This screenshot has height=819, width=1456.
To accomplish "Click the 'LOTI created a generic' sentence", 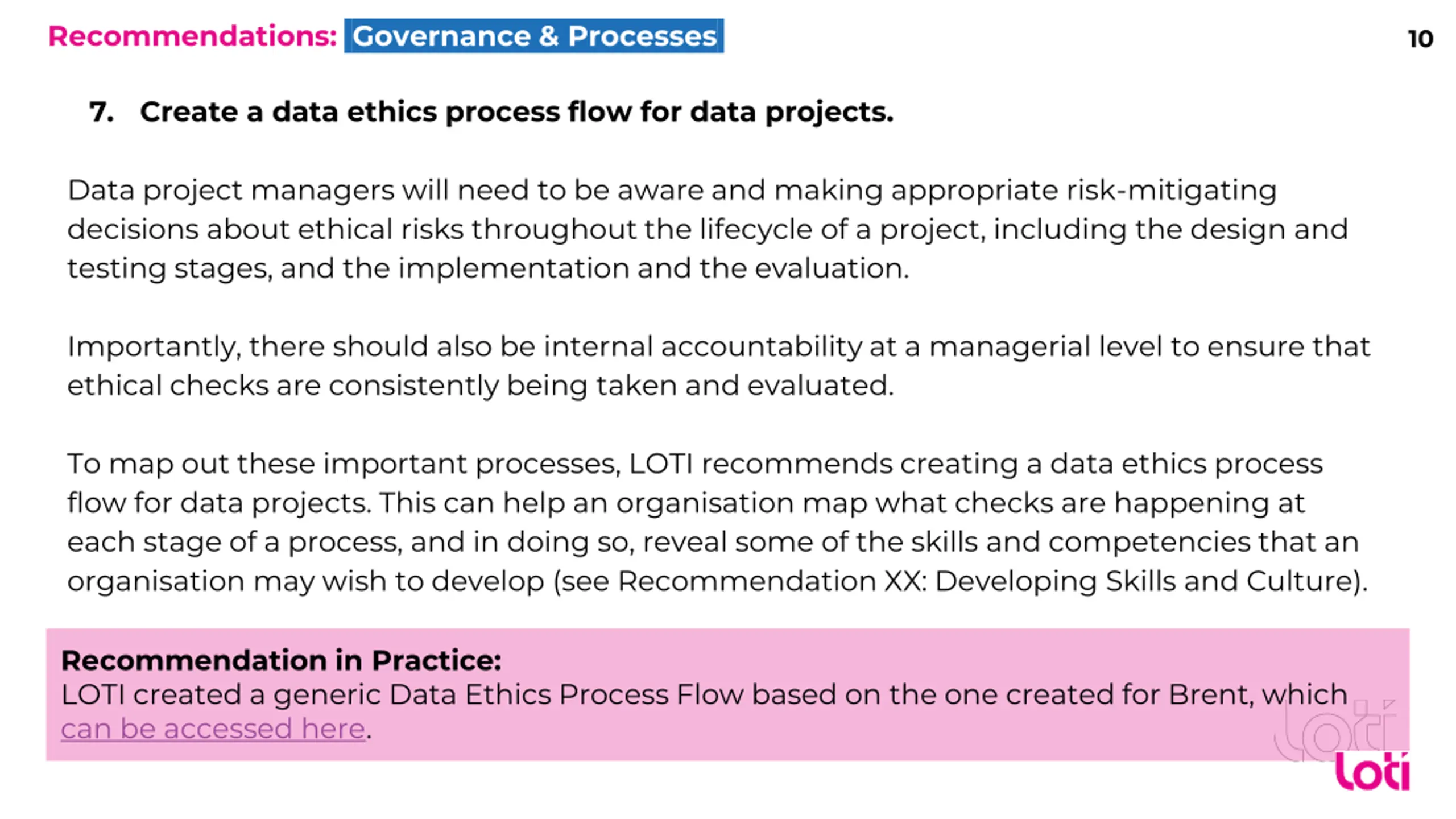I will pyautogui.click(x=704, y=711).
